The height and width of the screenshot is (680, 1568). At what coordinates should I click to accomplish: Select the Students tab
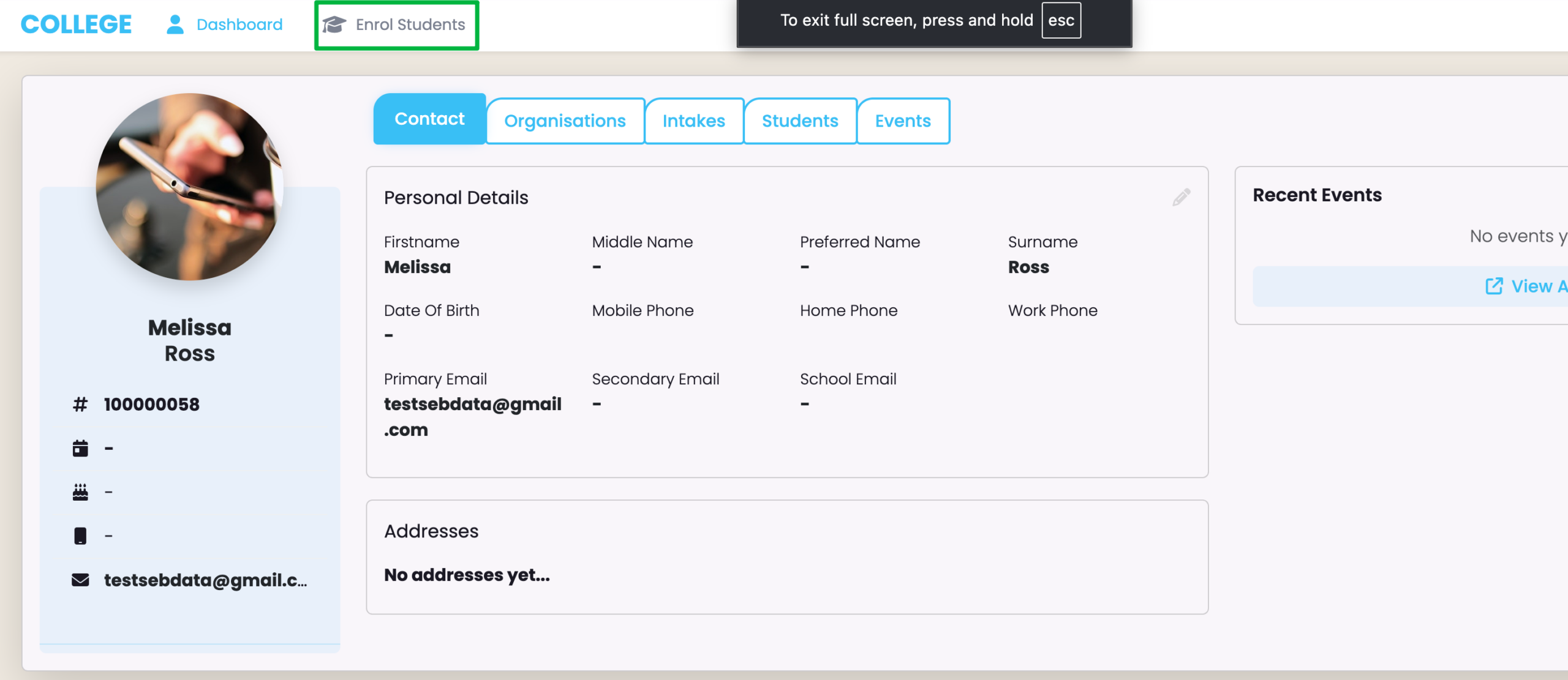(x=800, y=121)
